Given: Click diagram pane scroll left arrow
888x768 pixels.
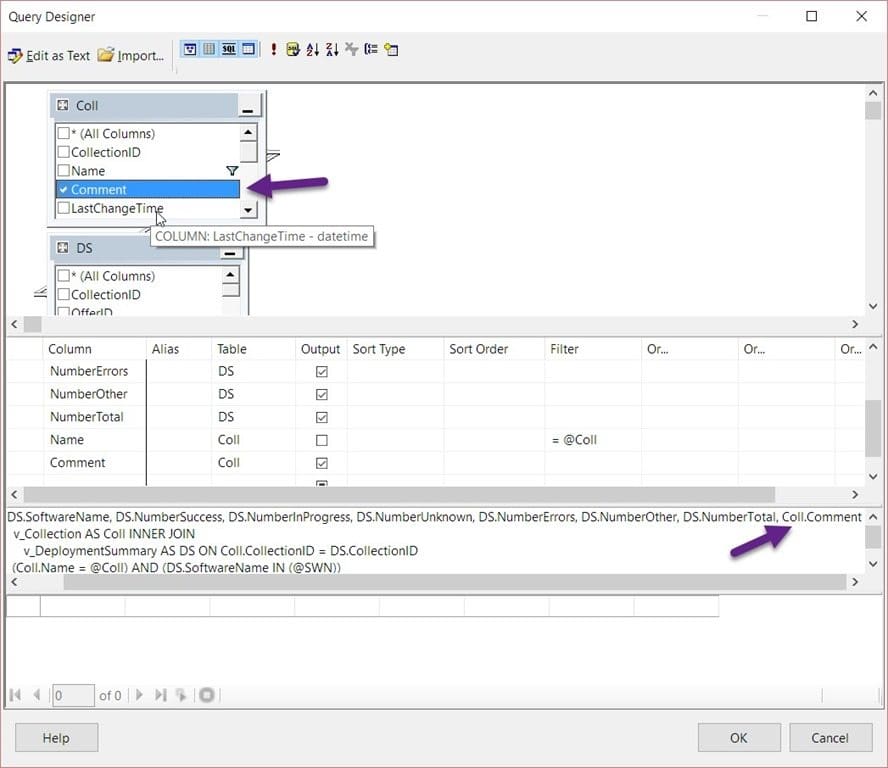Looking at the screenshot, I should point(15,324).
